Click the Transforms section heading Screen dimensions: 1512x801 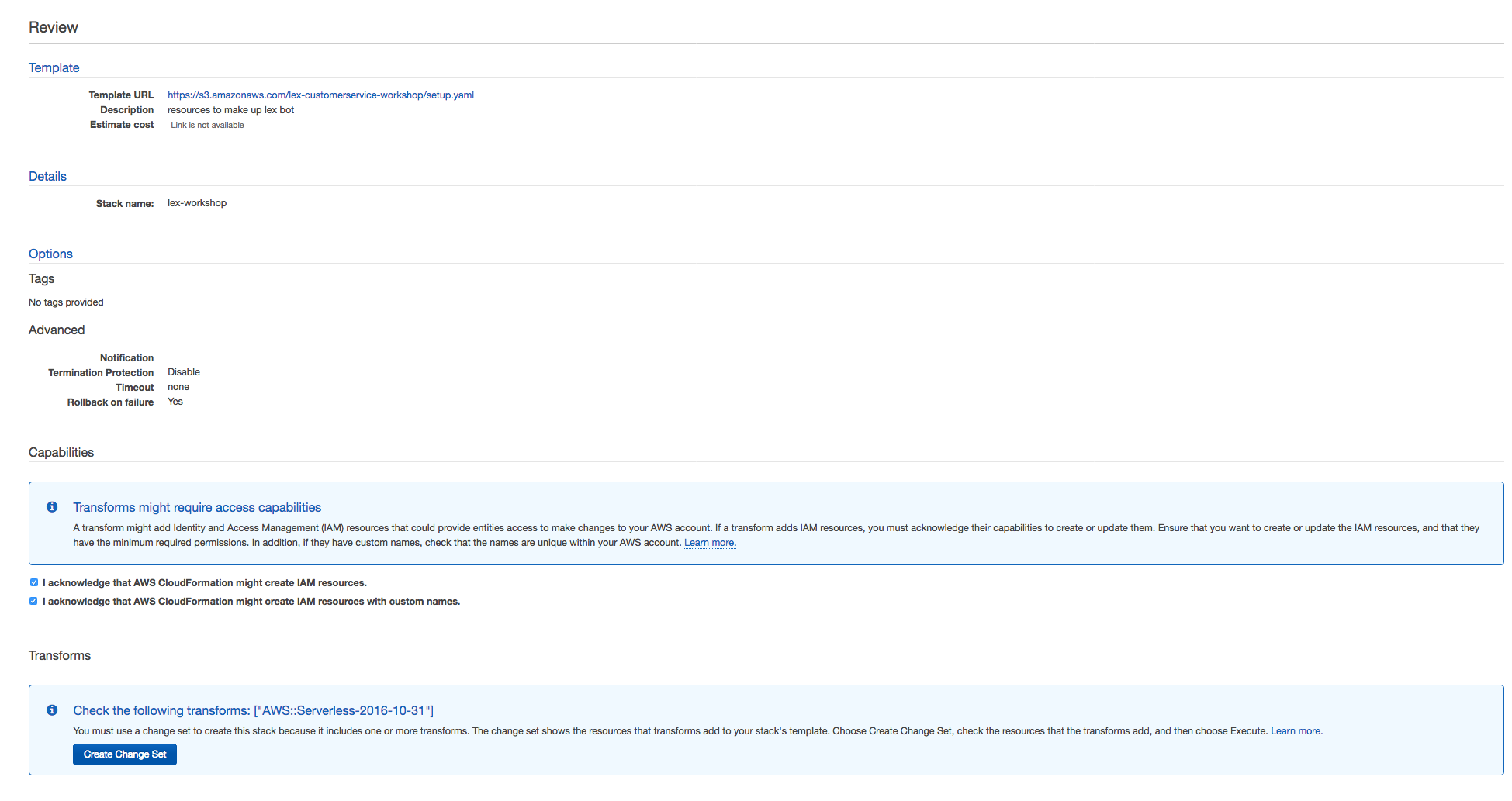60,655
